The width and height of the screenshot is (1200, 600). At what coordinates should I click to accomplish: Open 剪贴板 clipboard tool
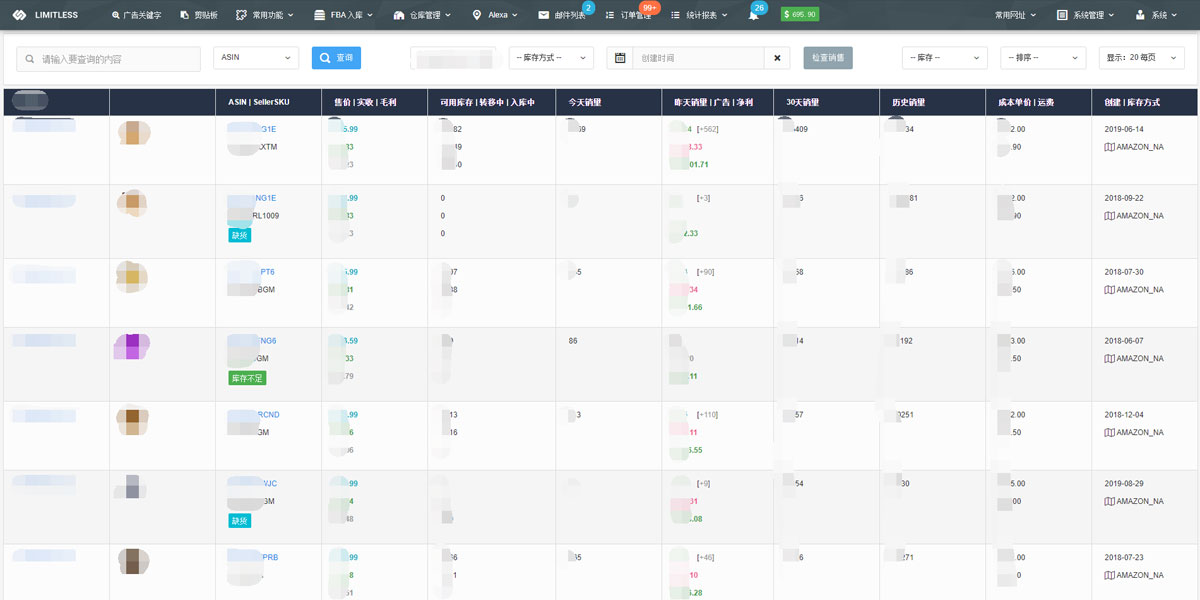point(199,15)
